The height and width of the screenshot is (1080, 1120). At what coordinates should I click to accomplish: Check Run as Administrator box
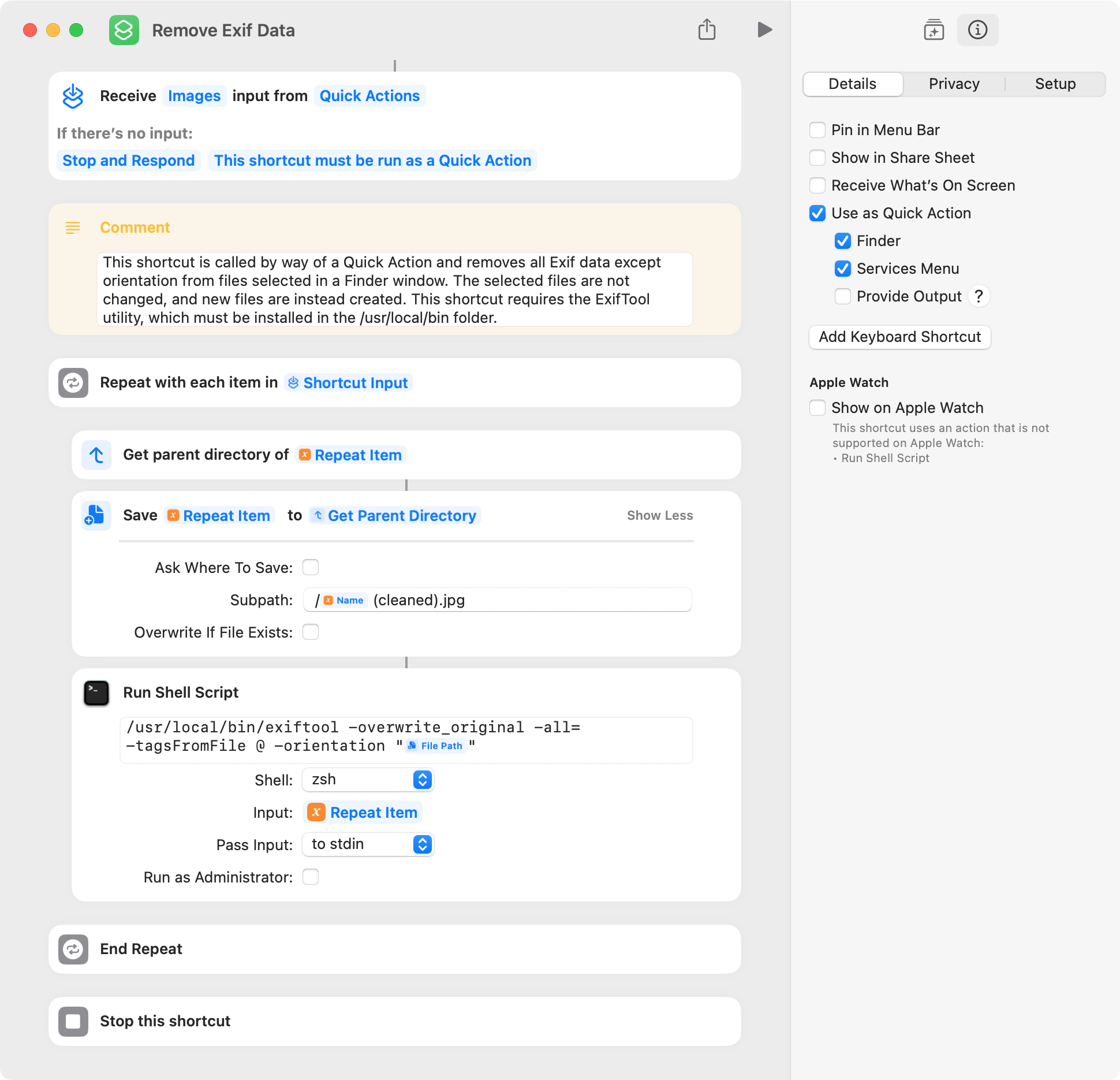coord(311,877)
